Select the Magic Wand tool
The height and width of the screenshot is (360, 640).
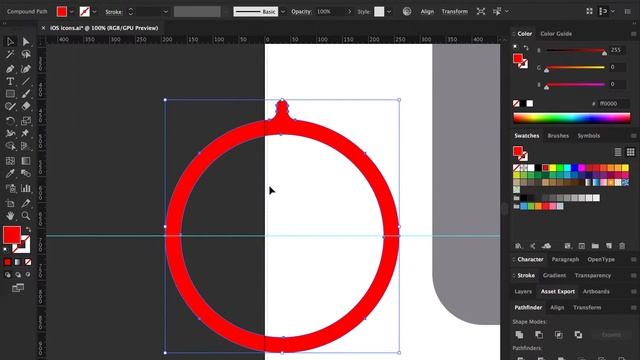tap(10, 54)
